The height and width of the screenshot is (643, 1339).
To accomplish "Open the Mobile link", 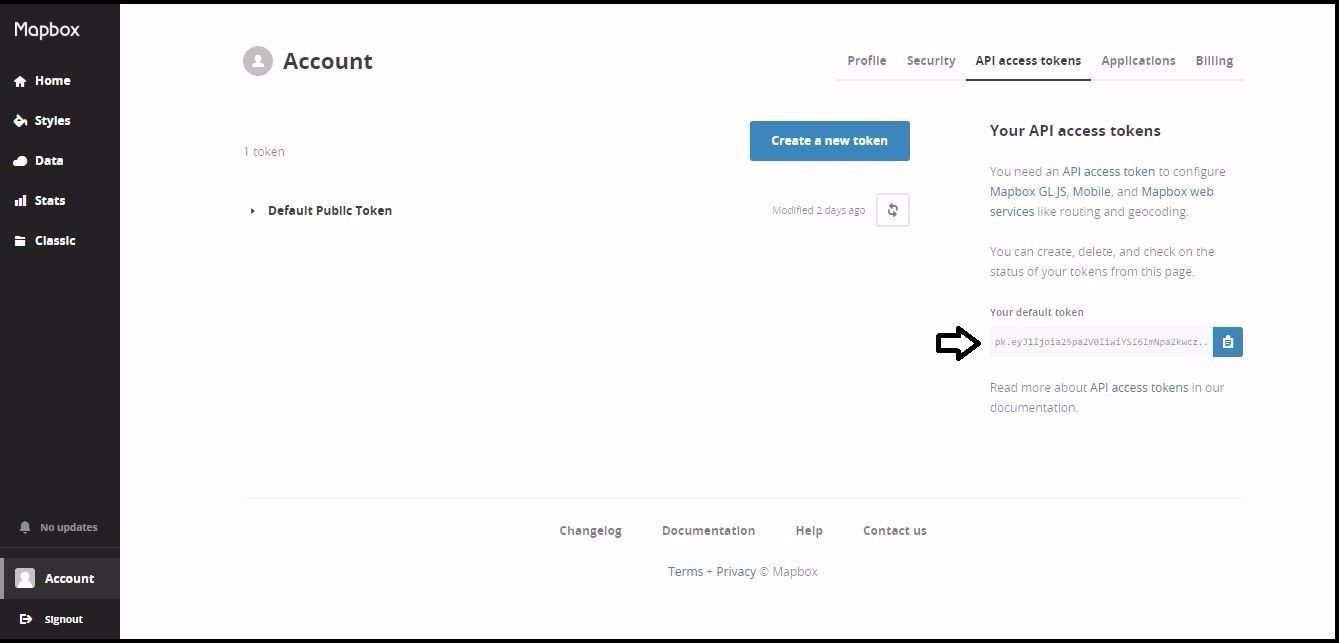I will 1091,192.
